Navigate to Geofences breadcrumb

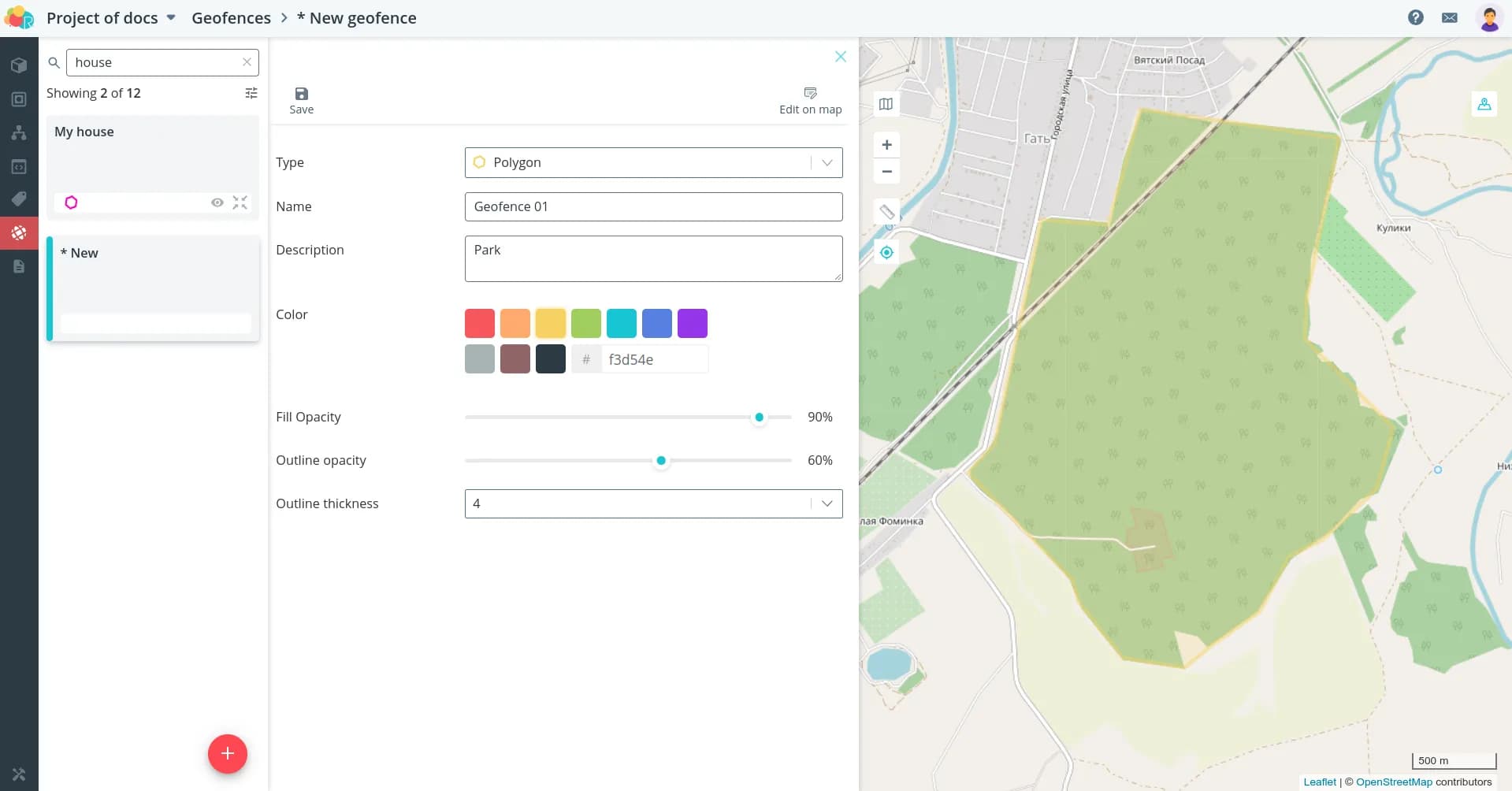[x=231, y=18]
